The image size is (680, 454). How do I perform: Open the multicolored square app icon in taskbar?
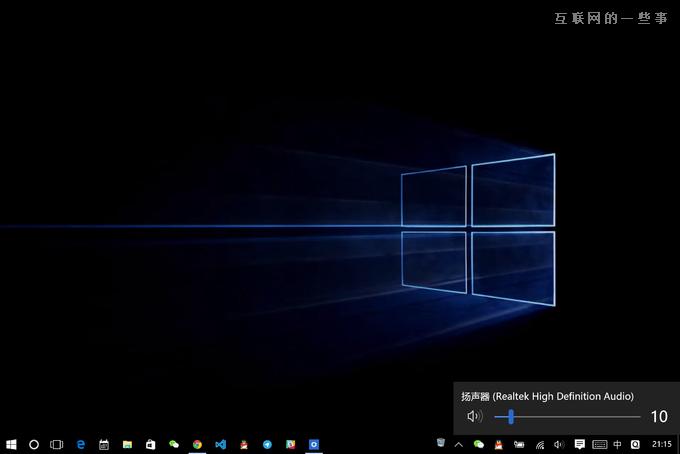pos(291,444)
